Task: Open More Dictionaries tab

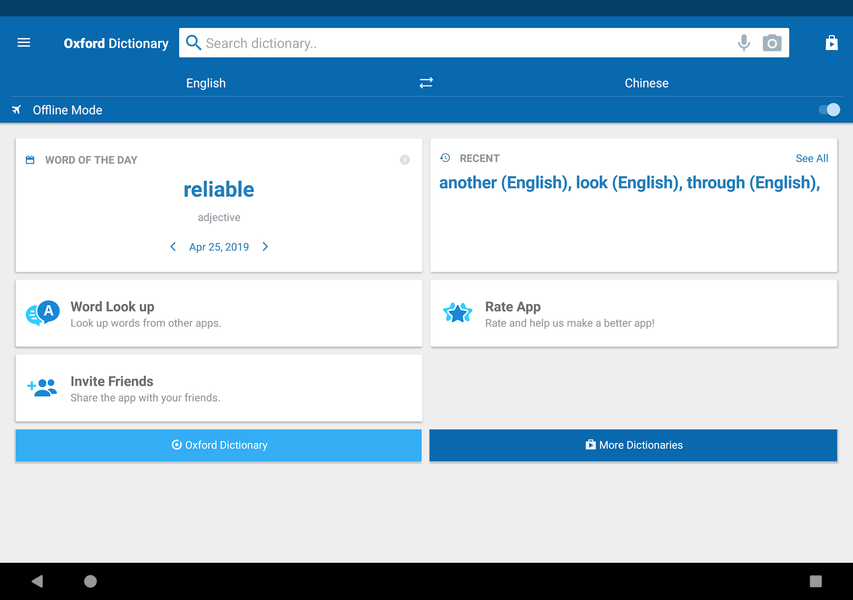Action: point(633,445)
